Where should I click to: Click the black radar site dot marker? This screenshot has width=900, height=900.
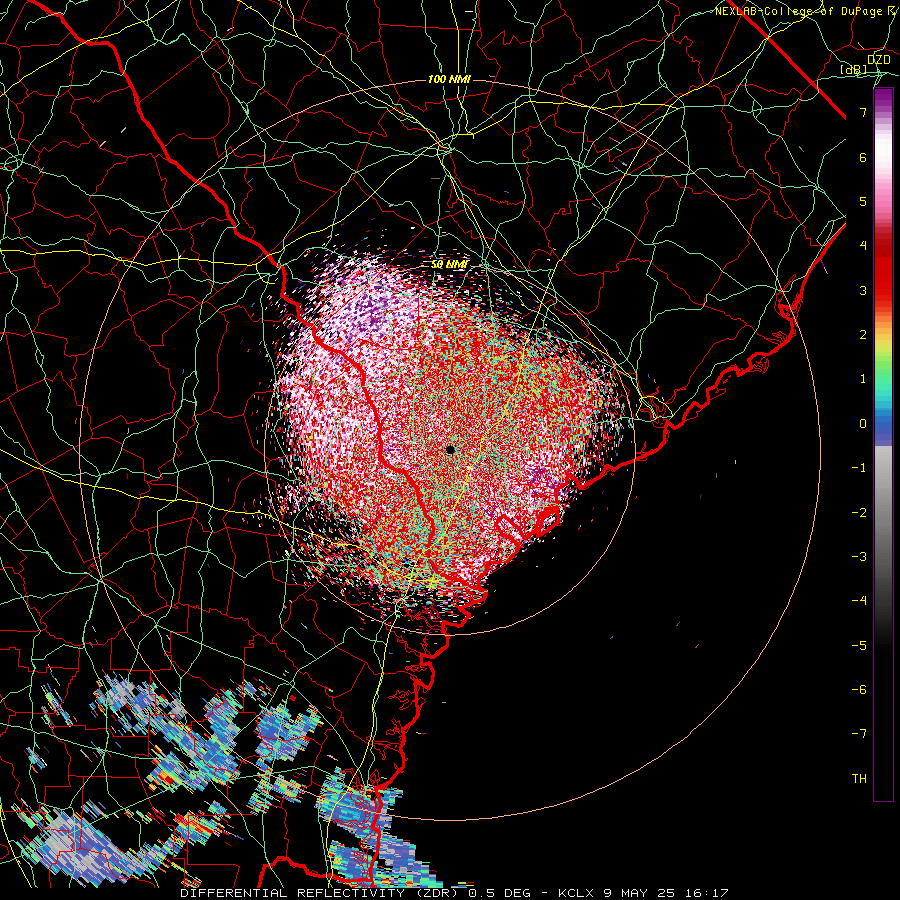point(451,449)
